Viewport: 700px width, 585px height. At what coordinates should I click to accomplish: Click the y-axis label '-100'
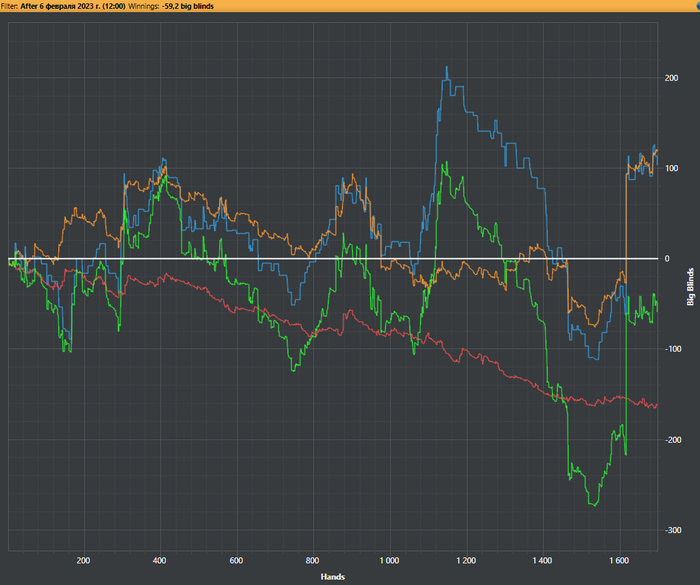(x=671, y=349)
